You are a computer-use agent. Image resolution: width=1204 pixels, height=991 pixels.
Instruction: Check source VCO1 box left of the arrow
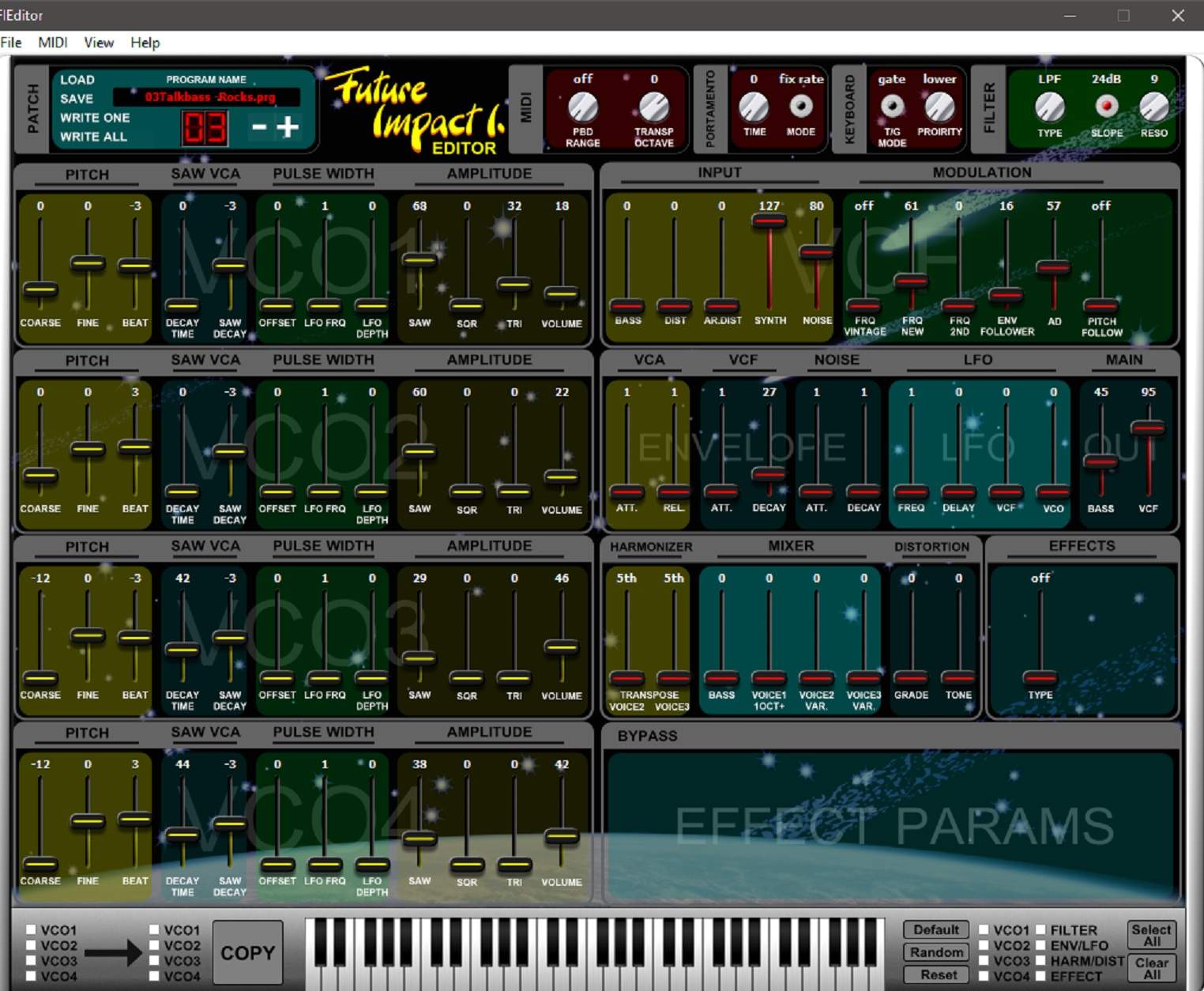pos(31,930)
